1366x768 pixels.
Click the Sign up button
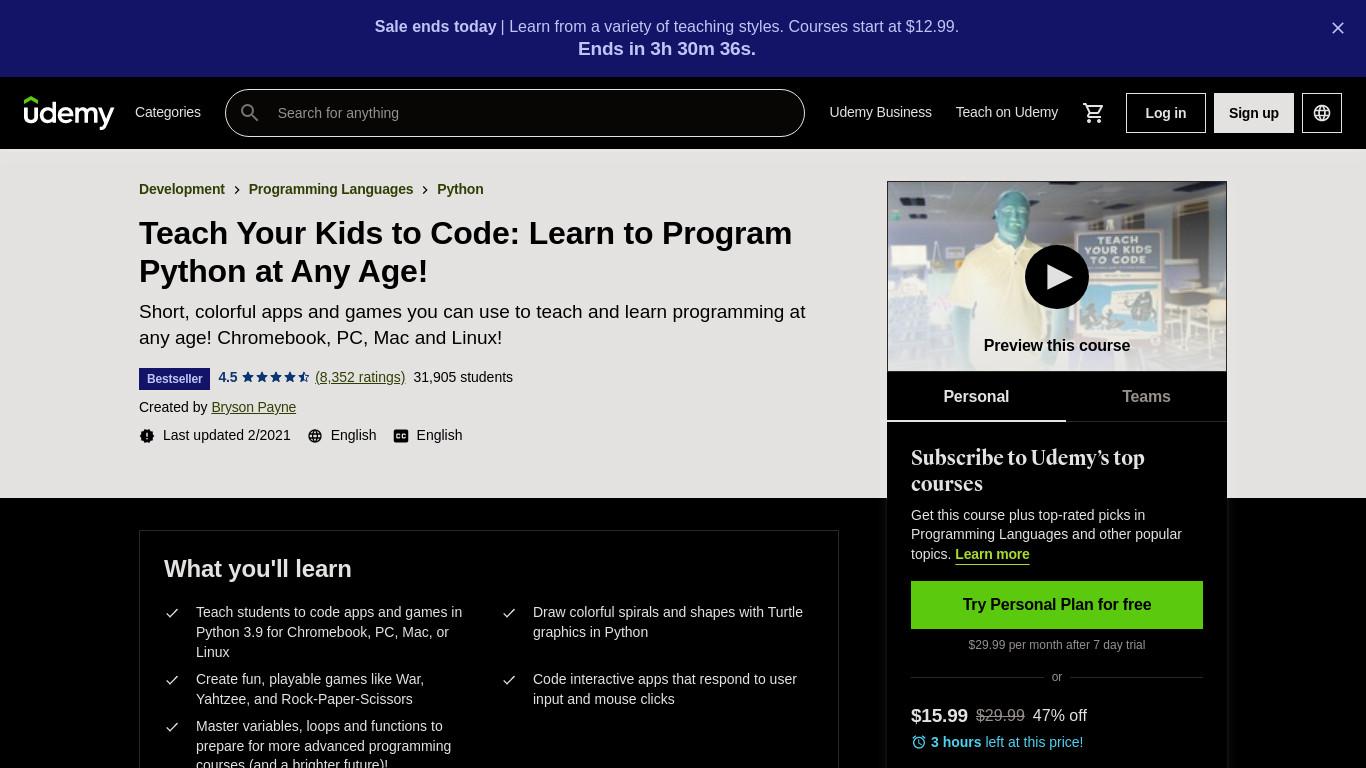coord(1254,113)
